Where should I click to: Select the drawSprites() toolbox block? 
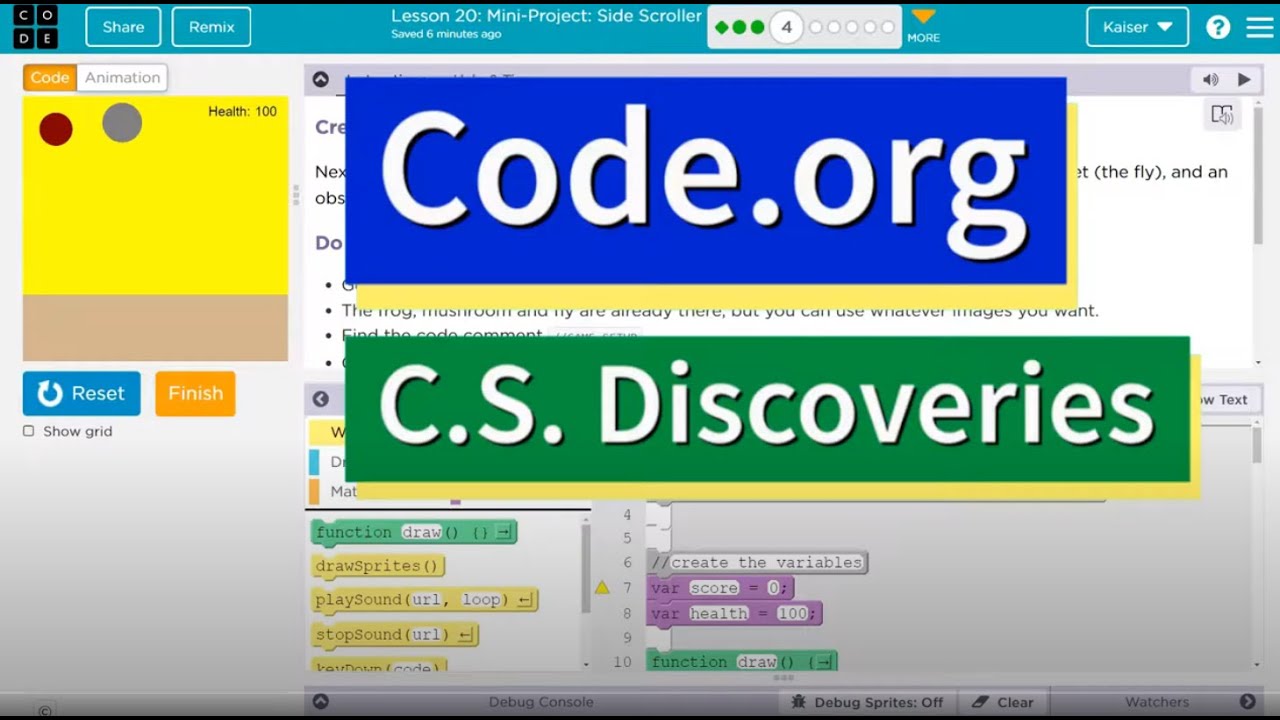point(378,566)
